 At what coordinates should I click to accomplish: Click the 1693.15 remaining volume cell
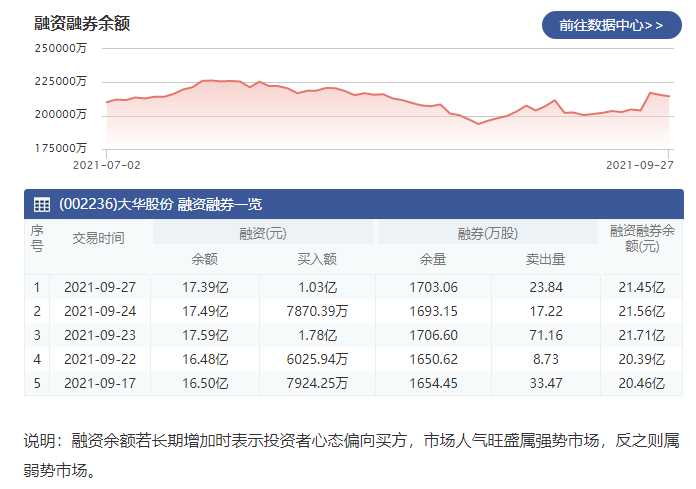point(433,312)
